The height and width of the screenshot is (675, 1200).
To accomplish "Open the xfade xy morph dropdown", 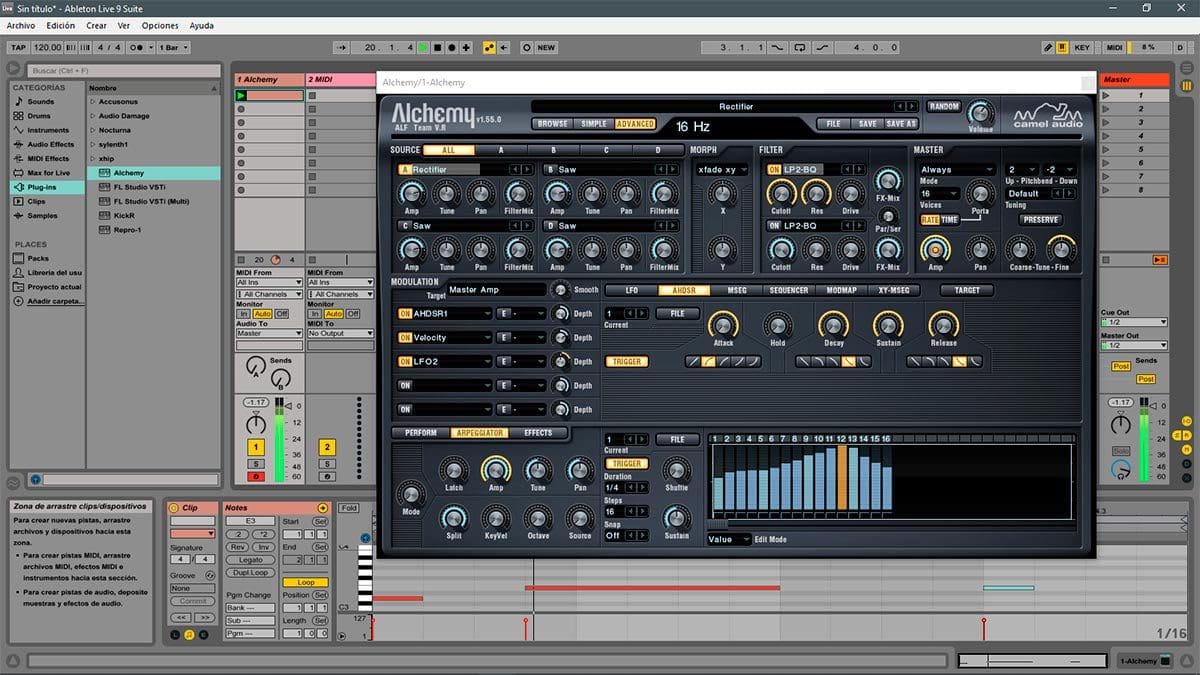I will click(722, 170).
